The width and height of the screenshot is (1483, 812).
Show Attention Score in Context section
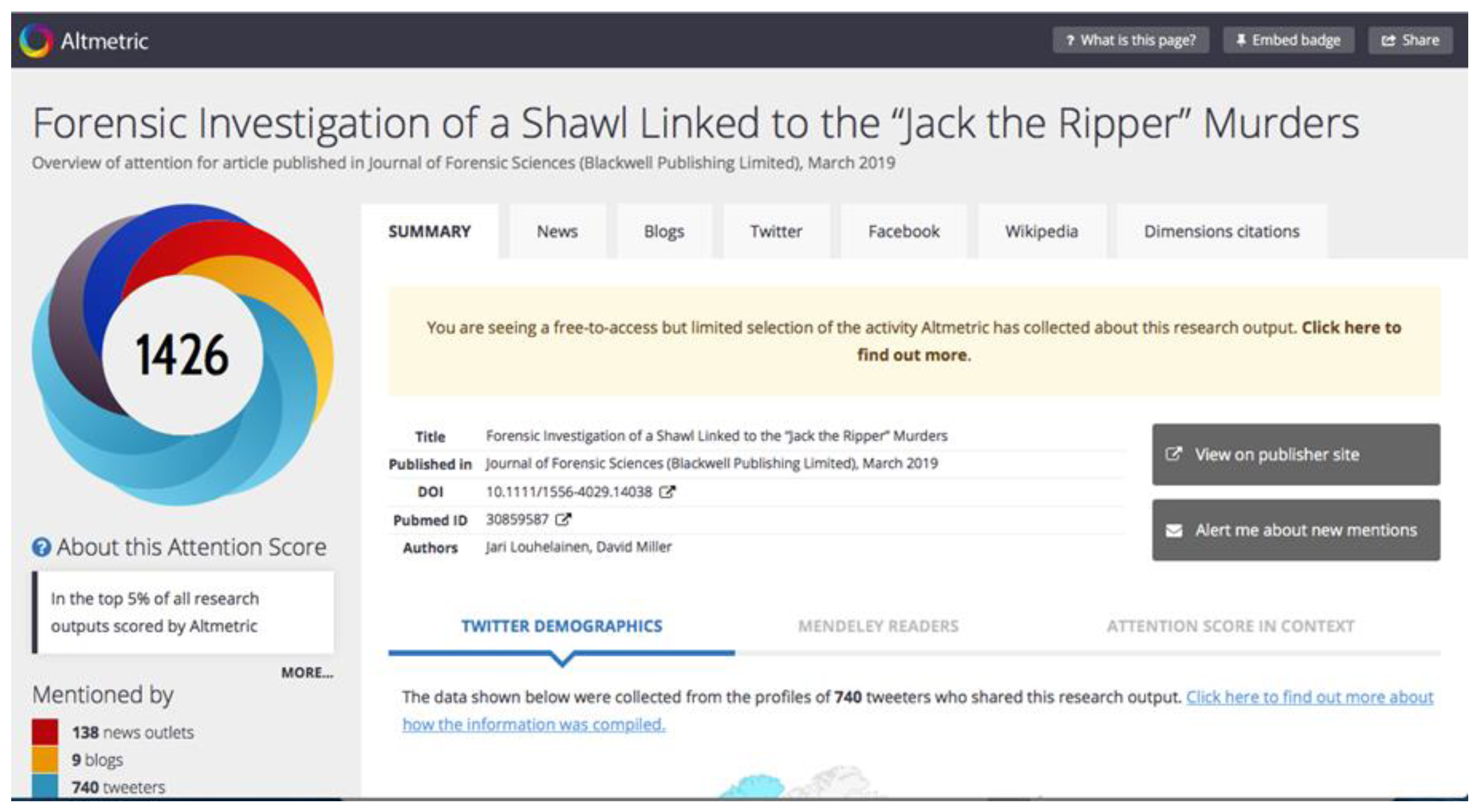coord(1230,626)
